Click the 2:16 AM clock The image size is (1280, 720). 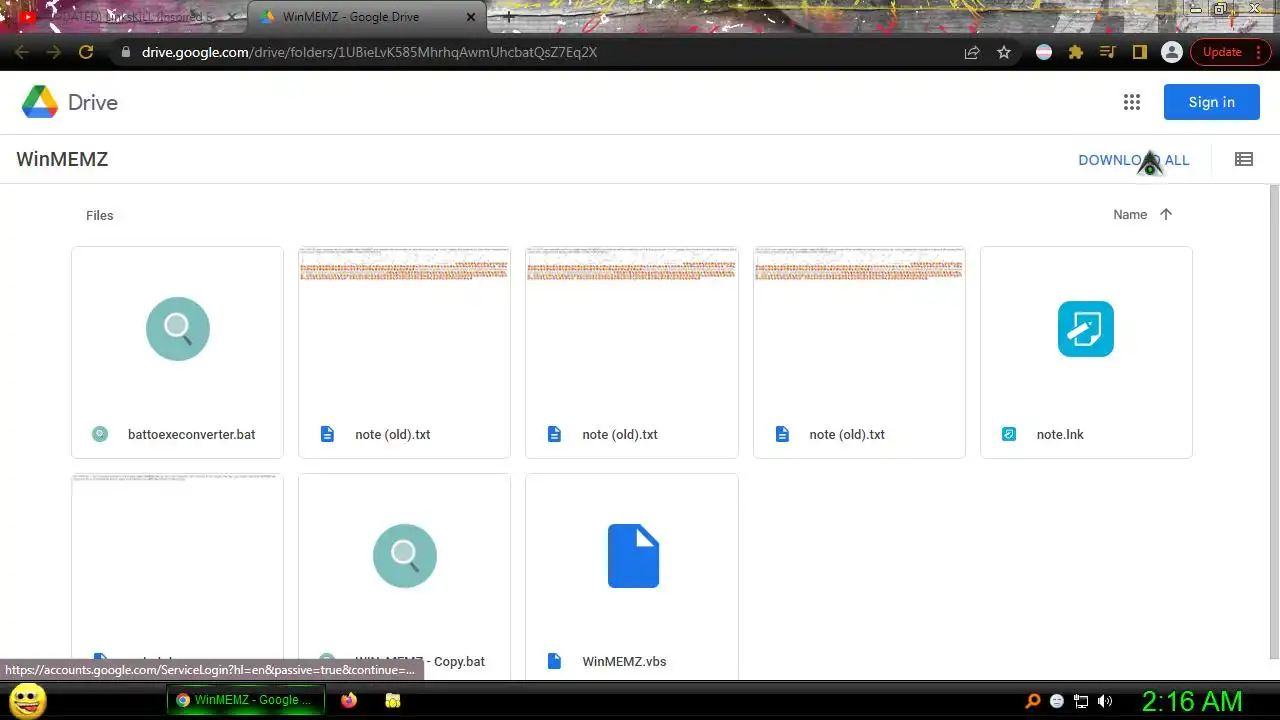coord(1192,701)
